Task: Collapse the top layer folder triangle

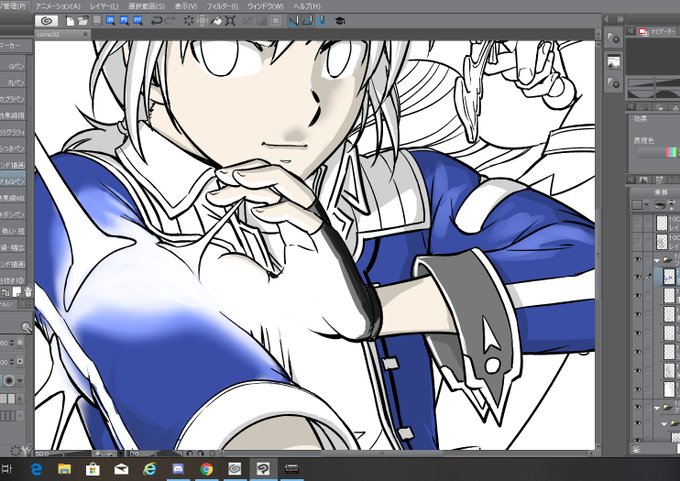Action: (657, 260)
